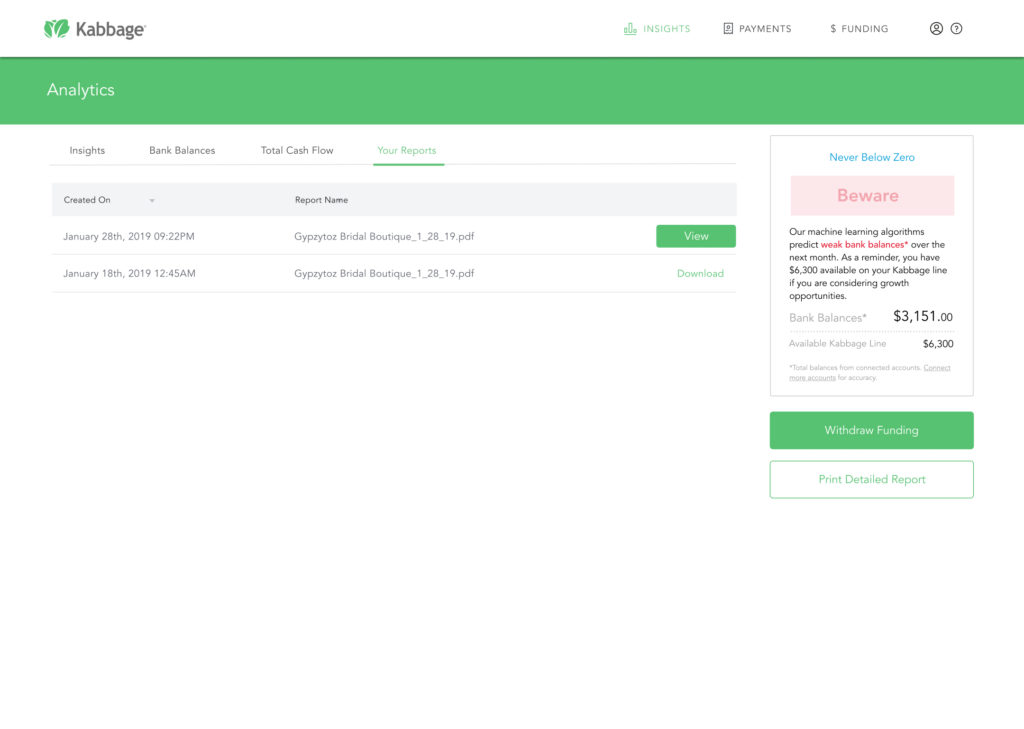The height and width of the screenshot is (729, 1024).
Task: Follow the Connect more accounts link
Action: 936,368
